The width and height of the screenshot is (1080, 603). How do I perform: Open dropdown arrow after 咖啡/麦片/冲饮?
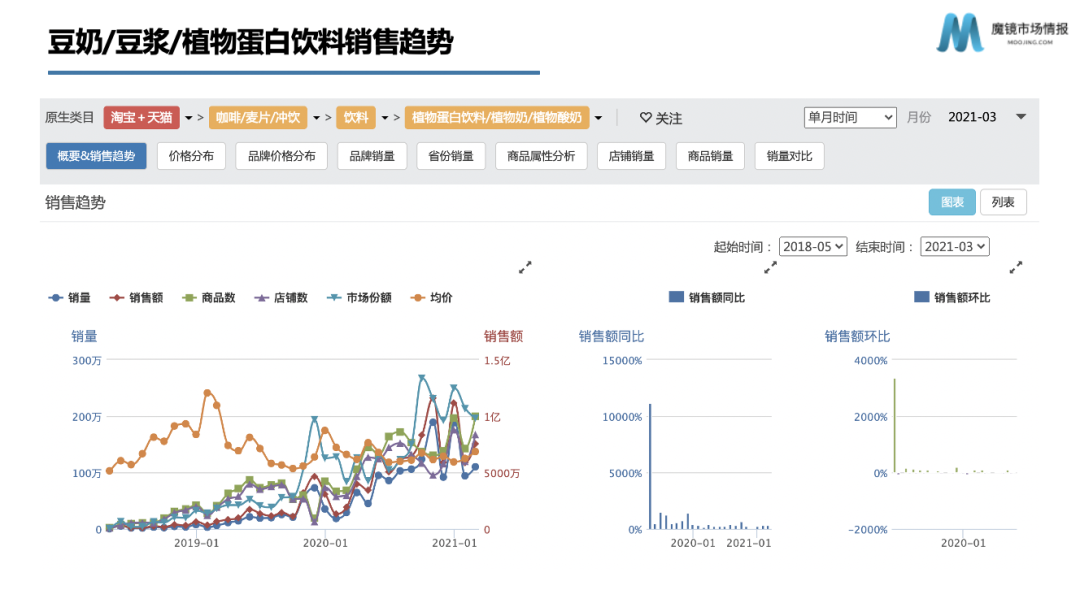(317, 119)
